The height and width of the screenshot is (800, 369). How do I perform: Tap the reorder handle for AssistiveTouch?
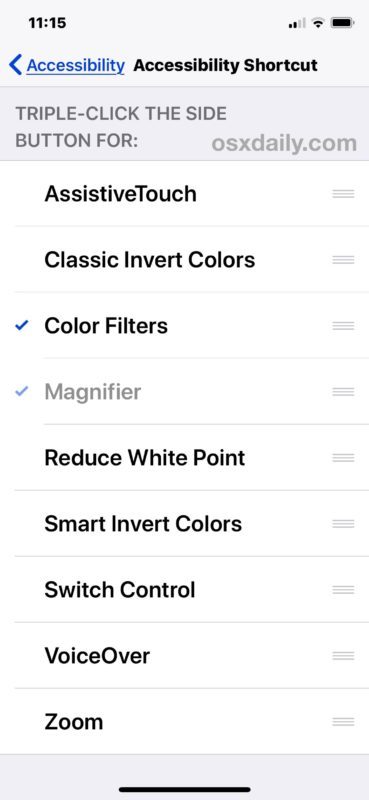click(x=343, y=194)
